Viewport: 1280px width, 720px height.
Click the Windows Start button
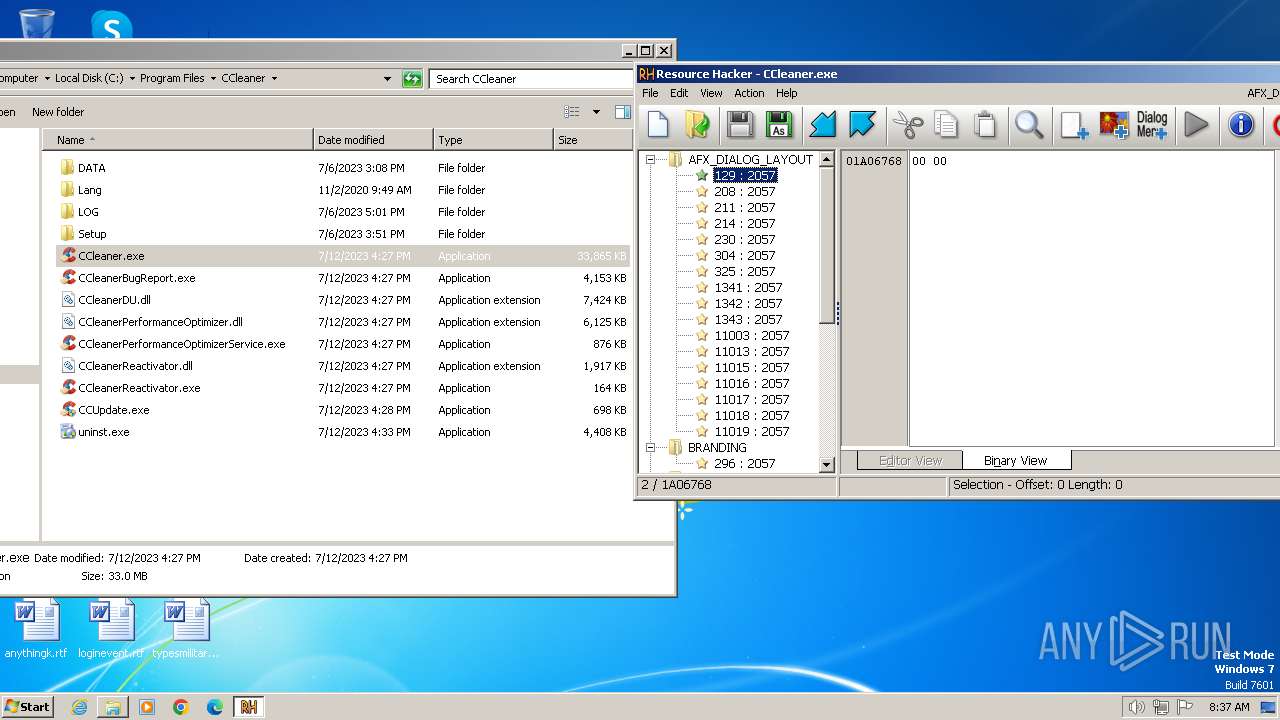tap(28, 706)
